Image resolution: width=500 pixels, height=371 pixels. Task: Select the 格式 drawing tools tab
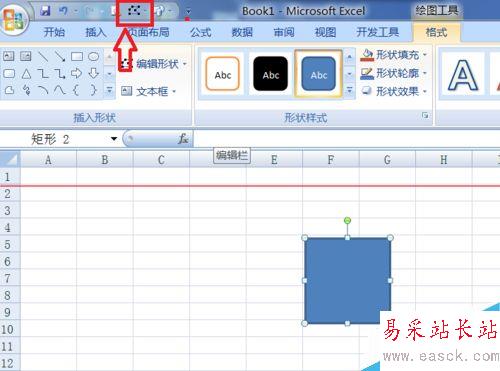pos(436,32)
